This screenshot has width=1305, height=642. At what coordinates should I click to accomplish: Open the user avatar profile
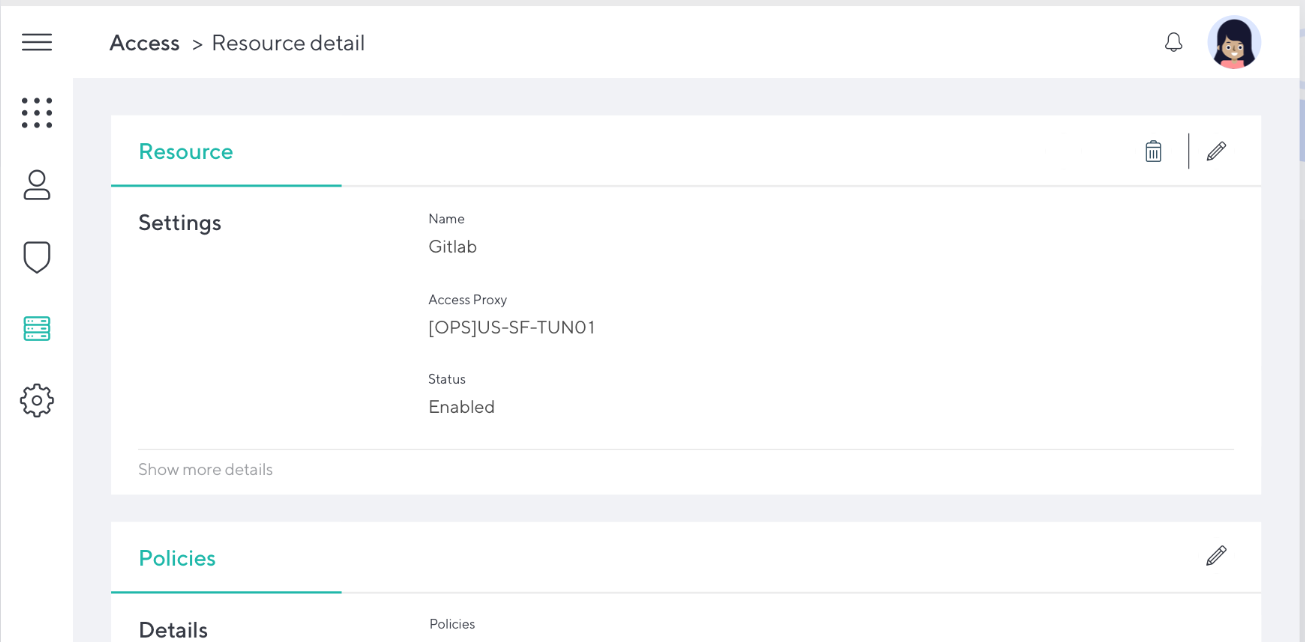(1233, 43)
